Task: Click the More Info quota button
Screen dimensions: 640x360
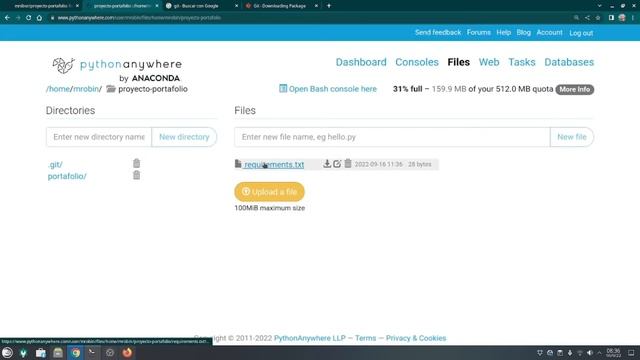Action: pyautogui.click(x=575, y=89)
